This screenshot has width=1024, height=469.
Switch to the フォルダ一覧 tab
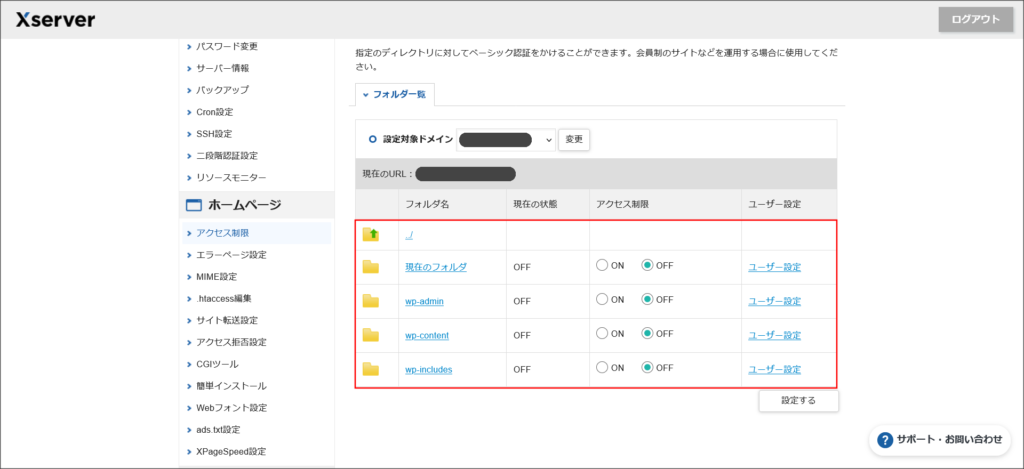394,95
